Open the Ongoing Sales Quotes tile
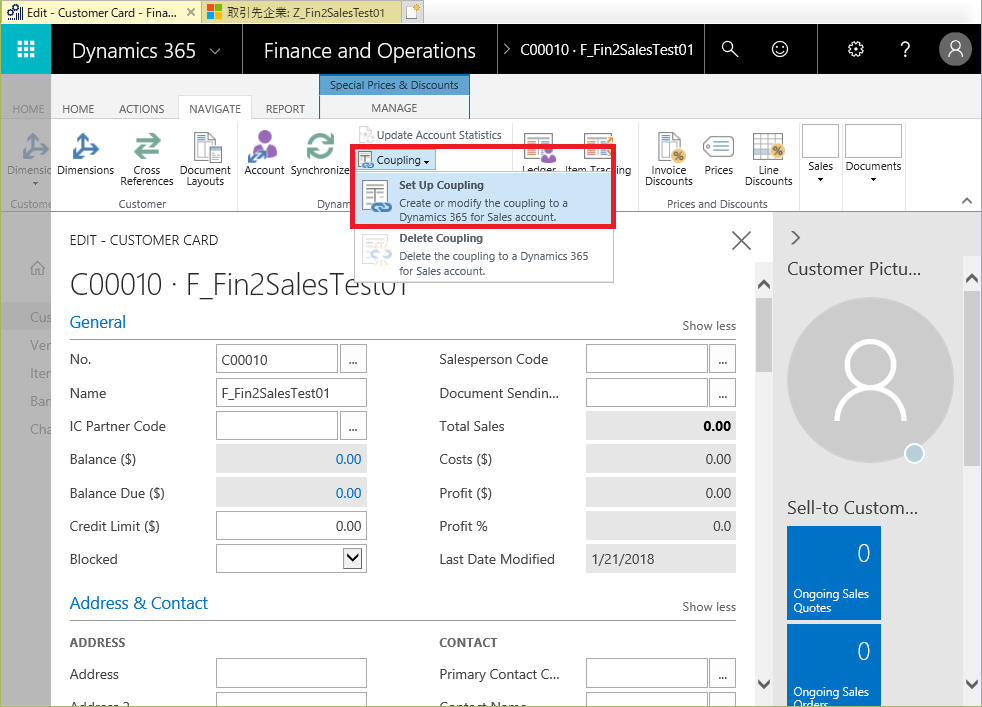 (834, 573)
